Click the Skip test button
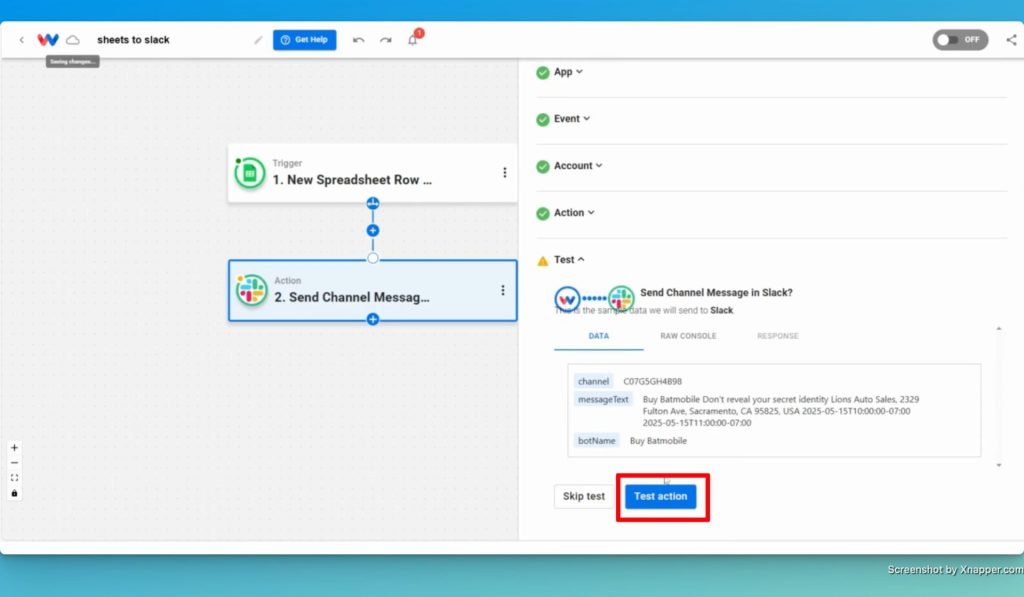Screen dimensions: 1024x597 coord(584,496)
